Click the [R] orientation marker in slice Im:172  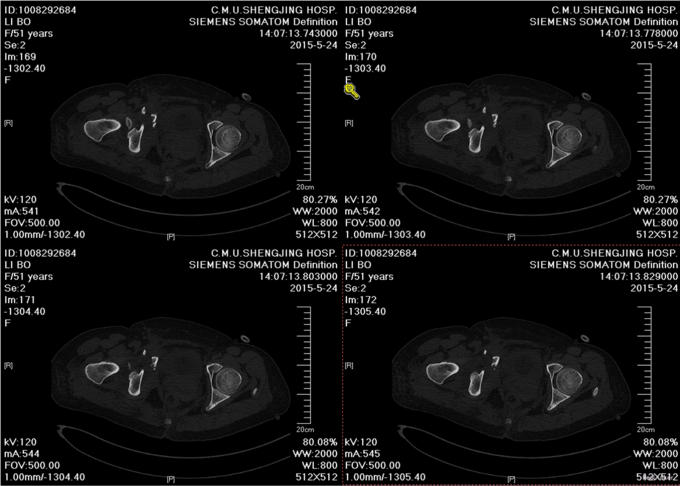point(349,365)
